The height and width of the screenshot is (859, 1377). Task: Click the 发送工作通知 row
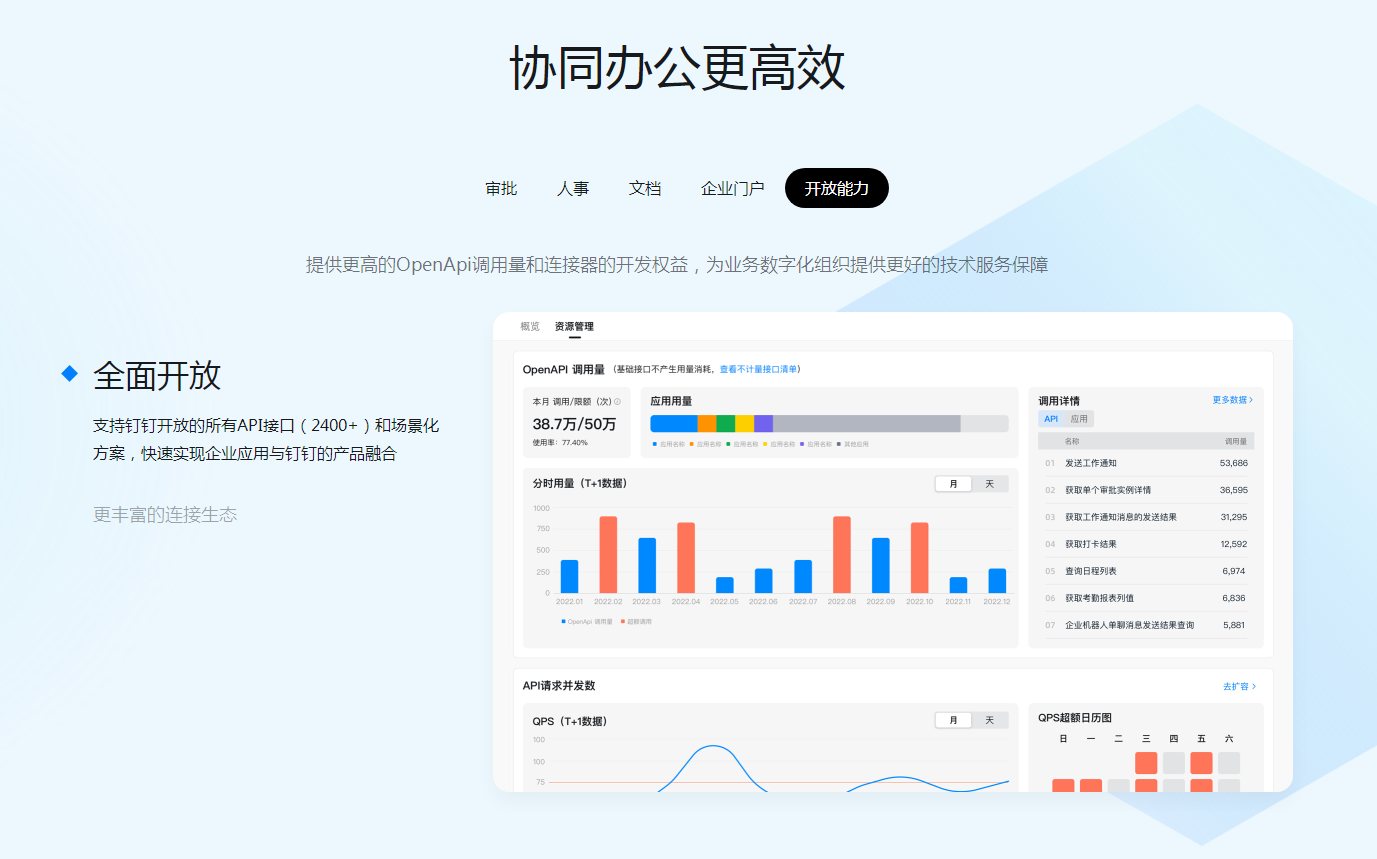click(x=1146, y=463)
